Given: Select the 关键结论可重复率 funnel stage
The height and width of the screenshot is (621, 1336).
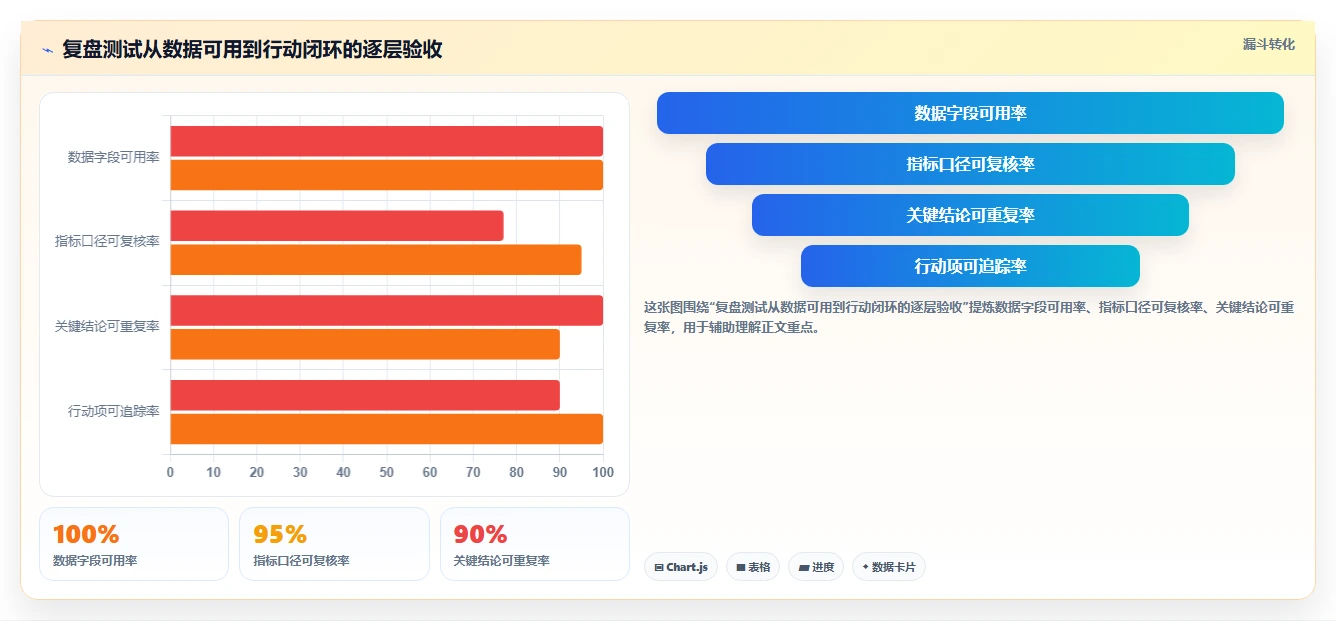Looking at the screenshot, I should point(970,215).
